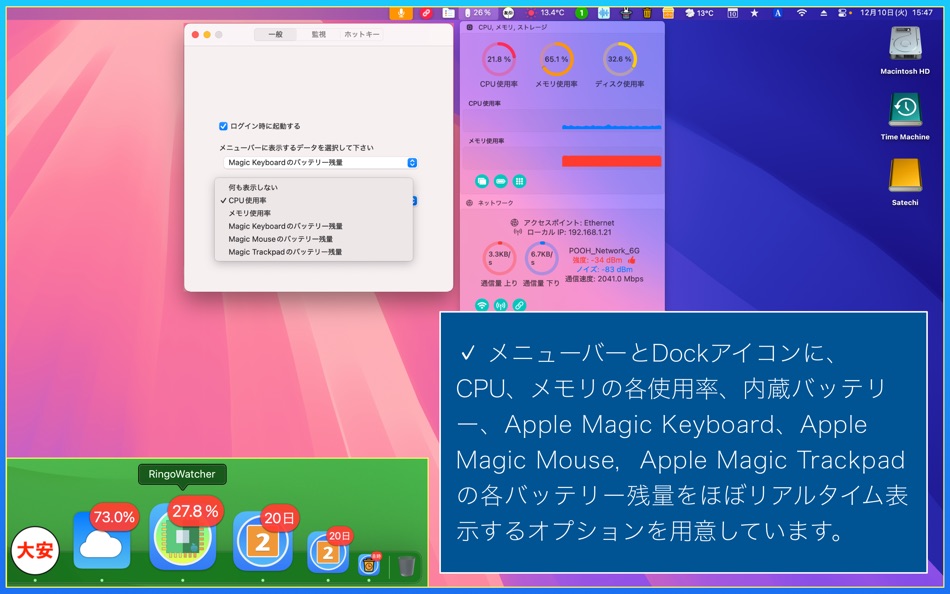Open the orange box menu bar icon
Viewport: 950px width, 594px height.
(668, 13)
